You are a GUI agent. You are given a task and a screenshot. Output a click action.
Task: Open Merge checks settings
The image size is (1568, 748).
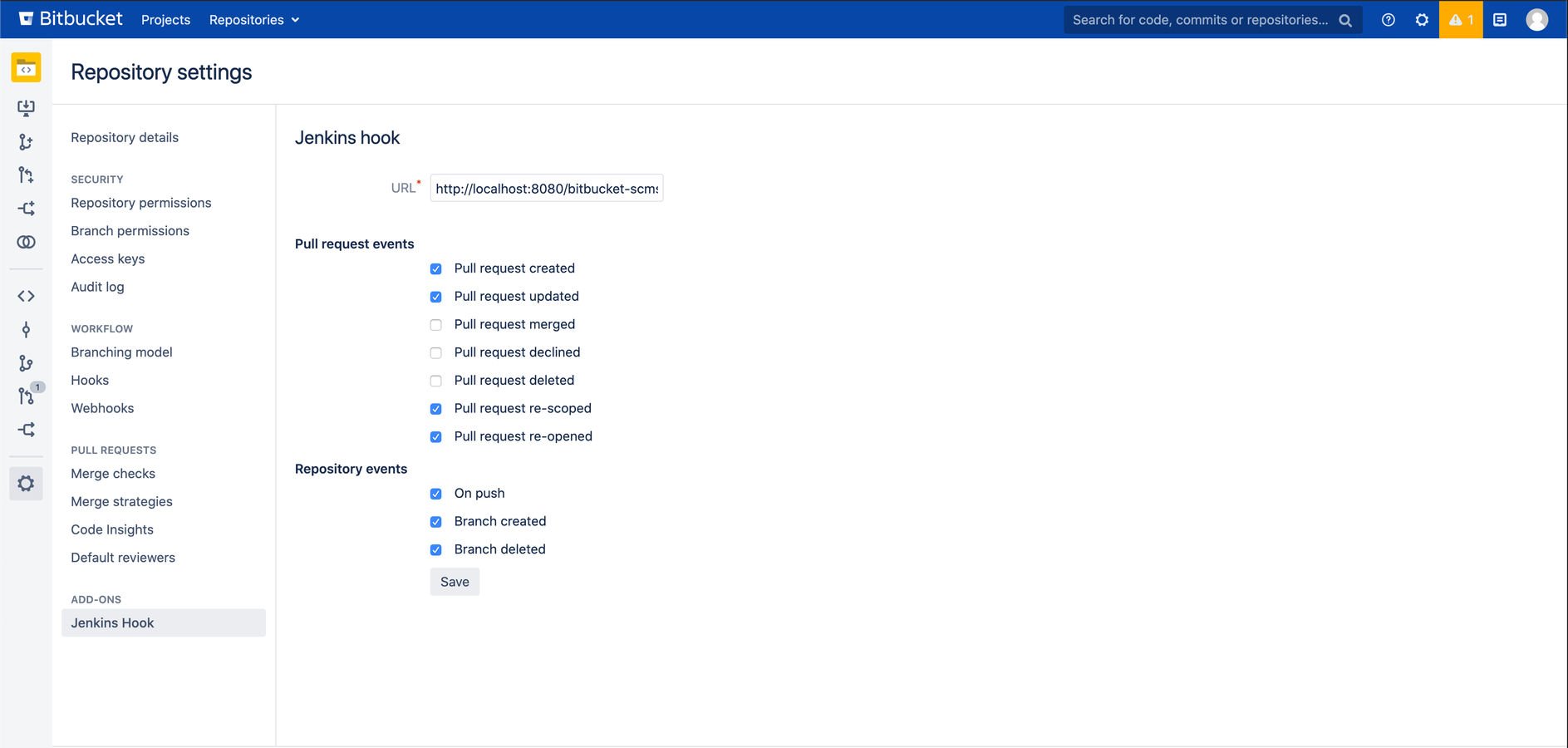(x=113, y=474)
